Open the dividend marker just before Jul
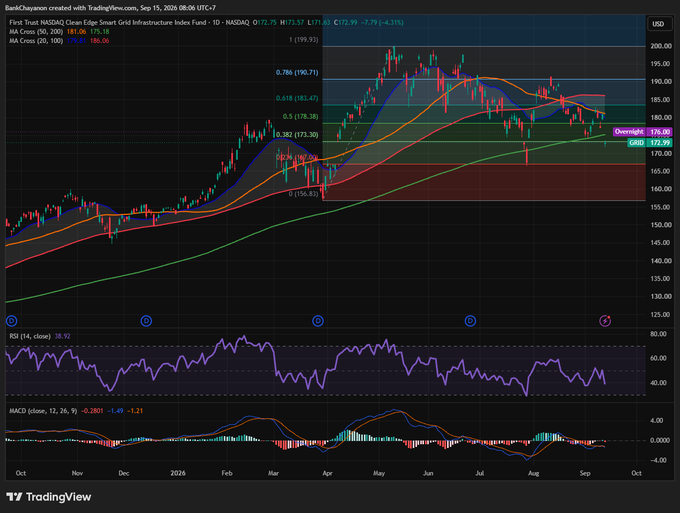 click(470, 321)
